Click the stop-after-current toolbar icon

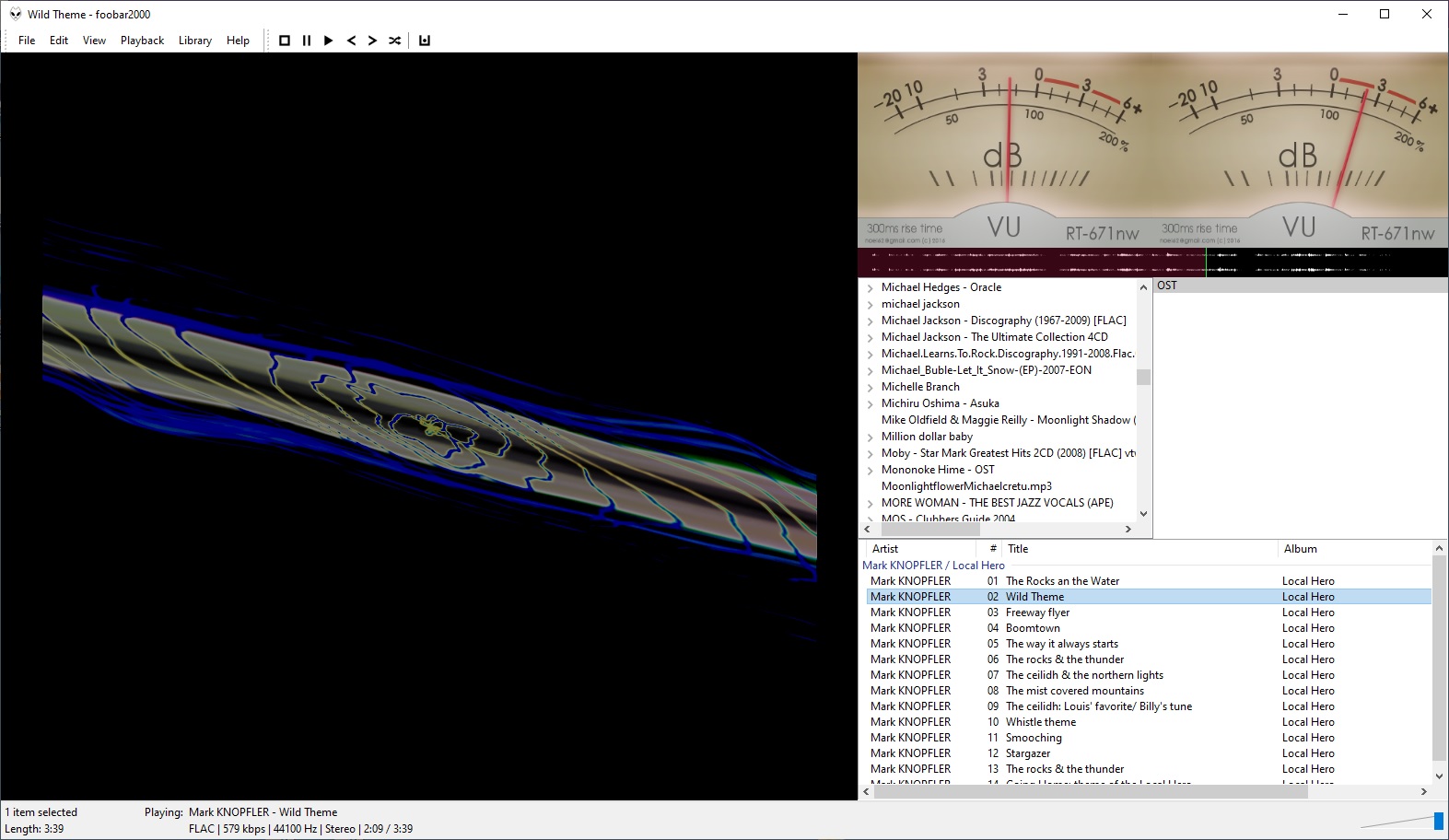425,41
